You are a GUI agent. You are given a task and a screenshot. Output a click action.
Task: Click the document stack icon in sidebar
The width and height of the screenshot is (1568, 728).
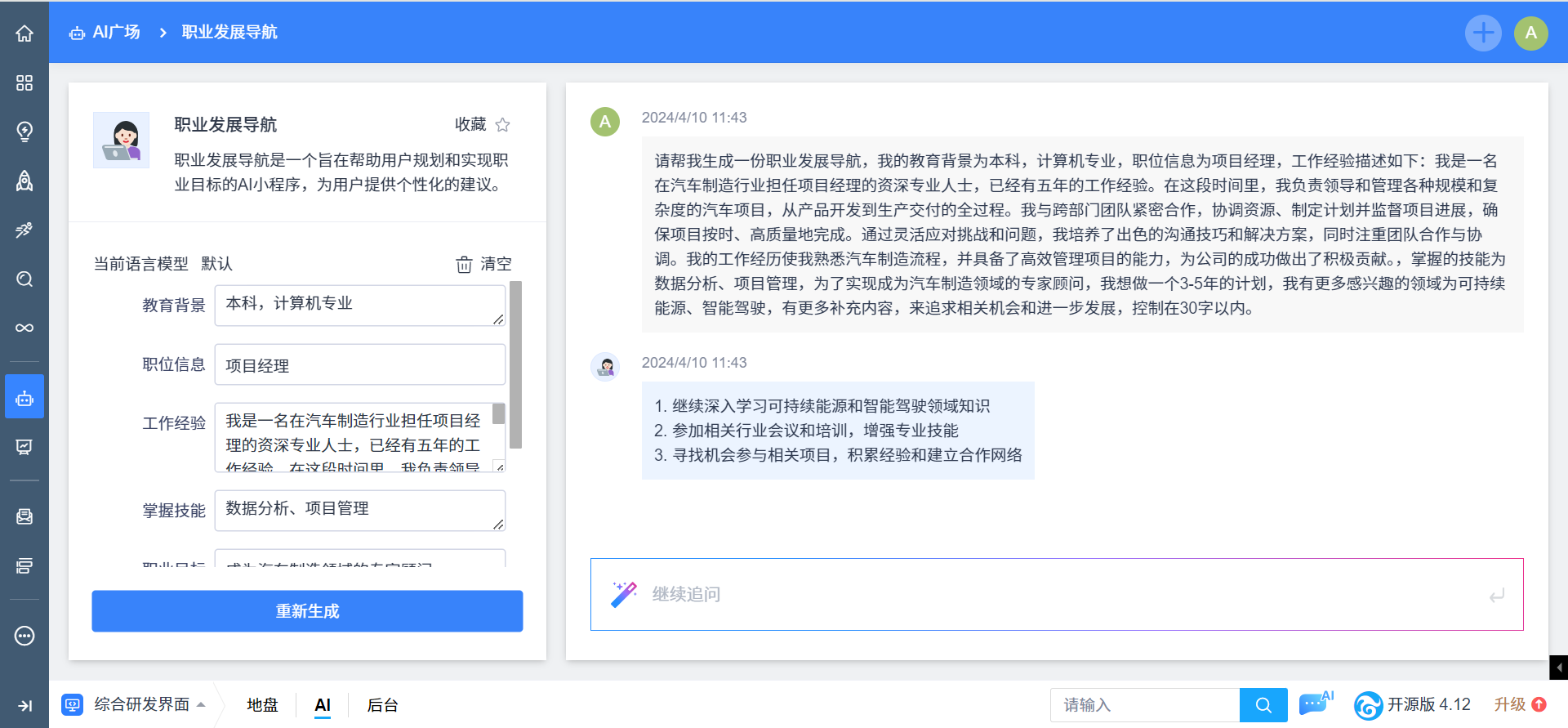point(24,516)
